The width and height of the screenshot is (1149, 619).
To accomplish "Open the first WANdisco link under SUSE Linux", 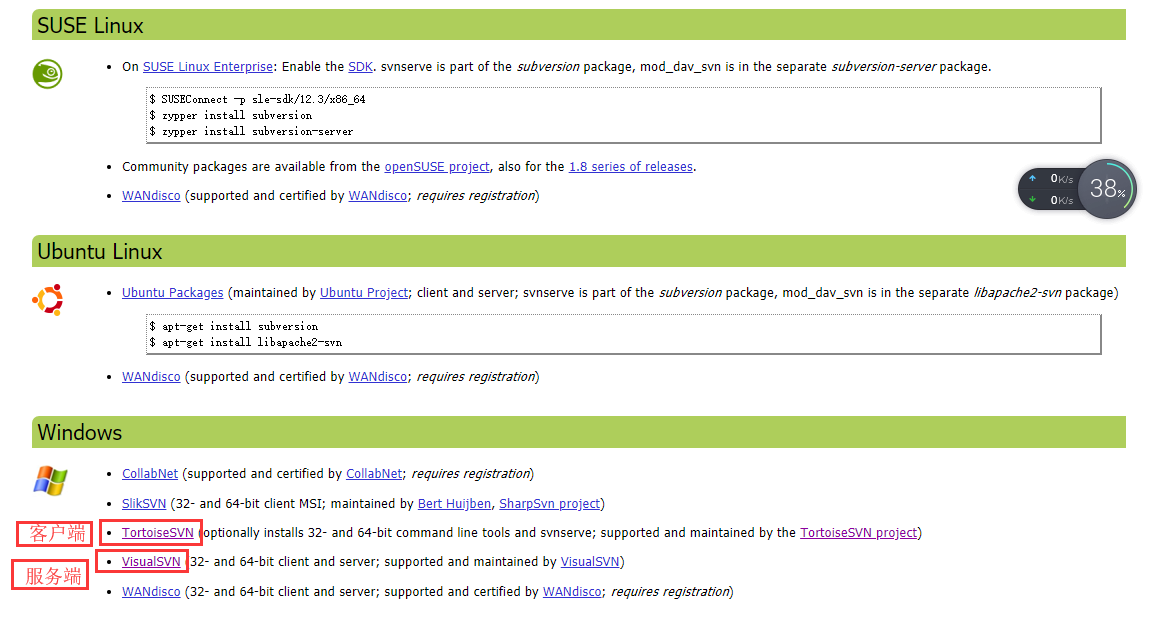I will coord(151,196).
